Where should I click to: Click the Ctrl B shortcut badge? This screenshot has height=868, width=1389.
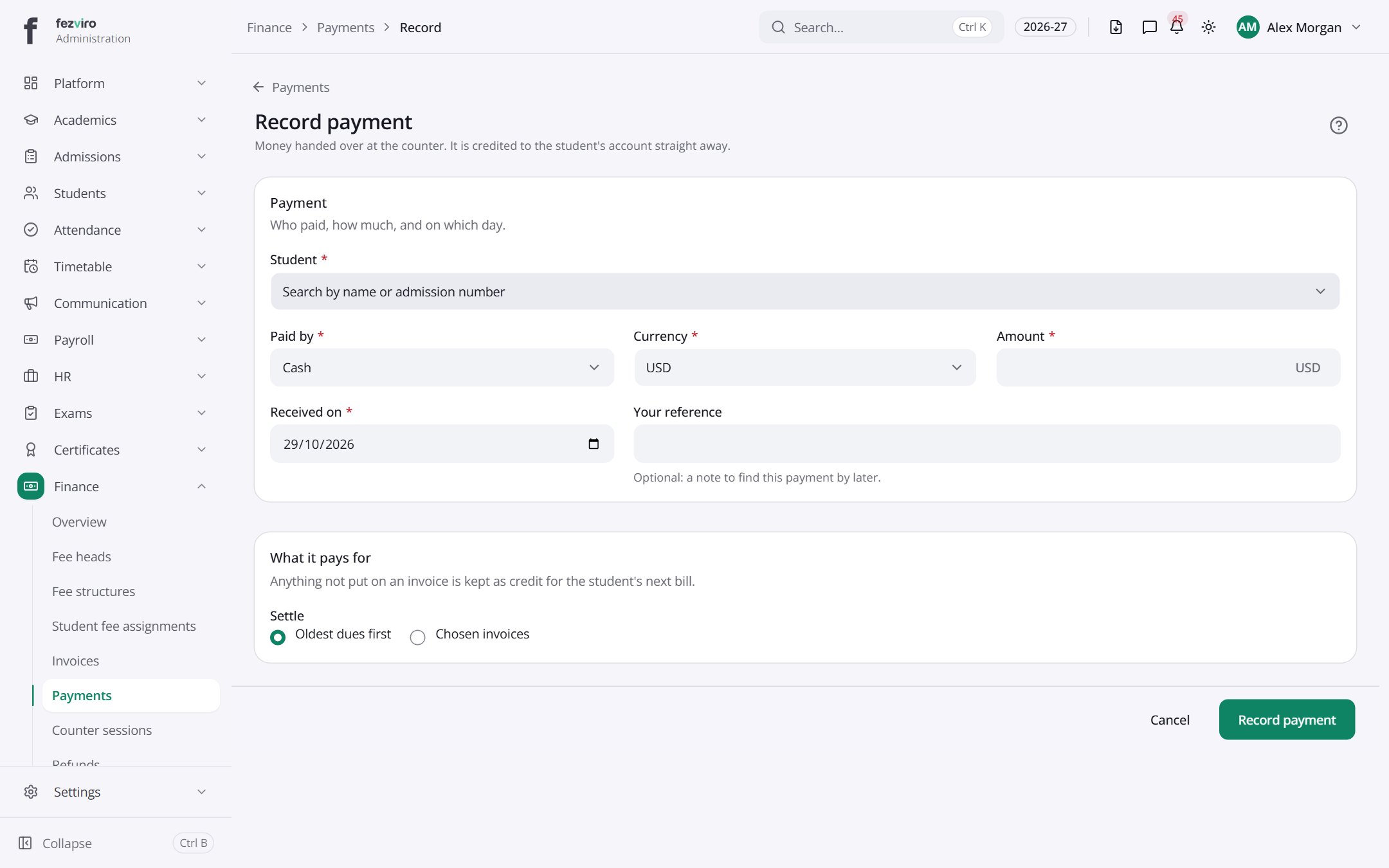193,843
